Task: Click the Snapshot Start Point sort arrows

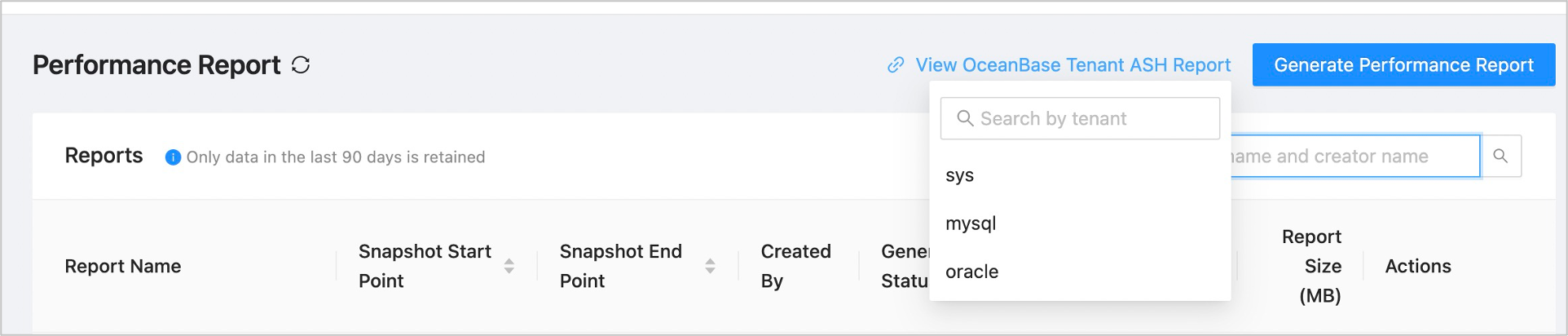Action: click(509, 266)
